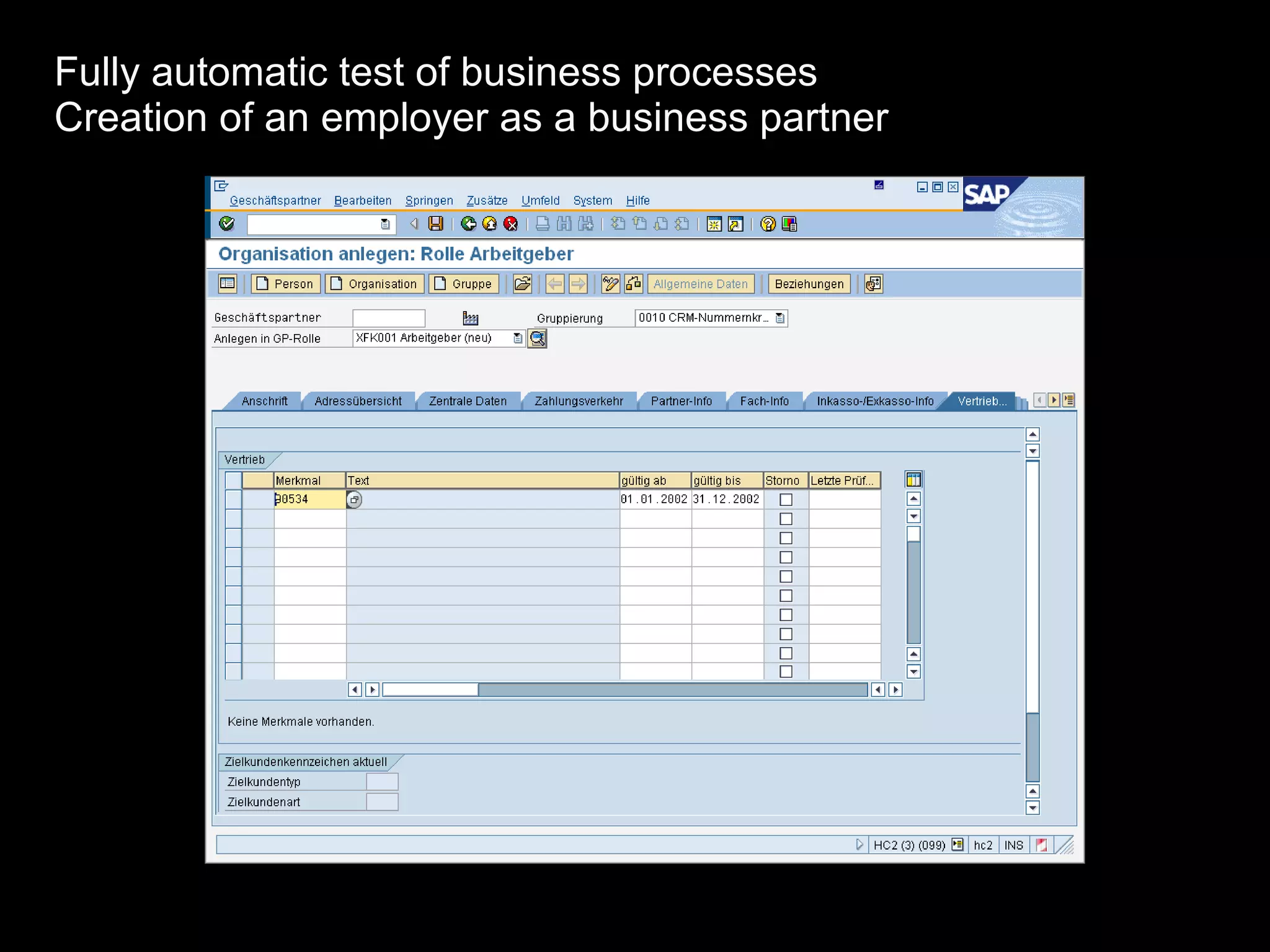
Task: Click the Save floppy disk icon
Action: point(436,224)
